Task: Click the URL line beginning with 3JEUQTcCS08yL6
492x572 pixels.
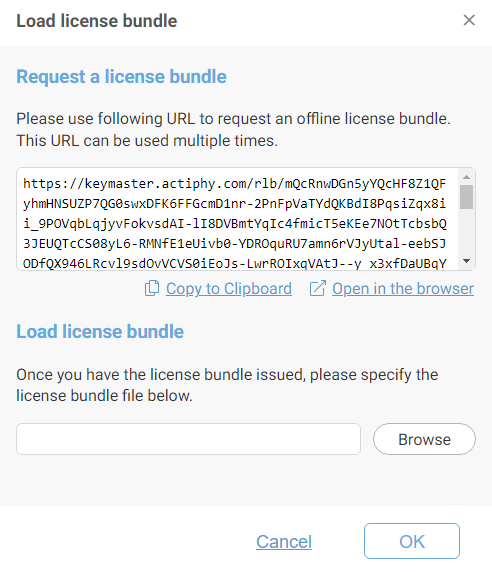Action: 235,243
